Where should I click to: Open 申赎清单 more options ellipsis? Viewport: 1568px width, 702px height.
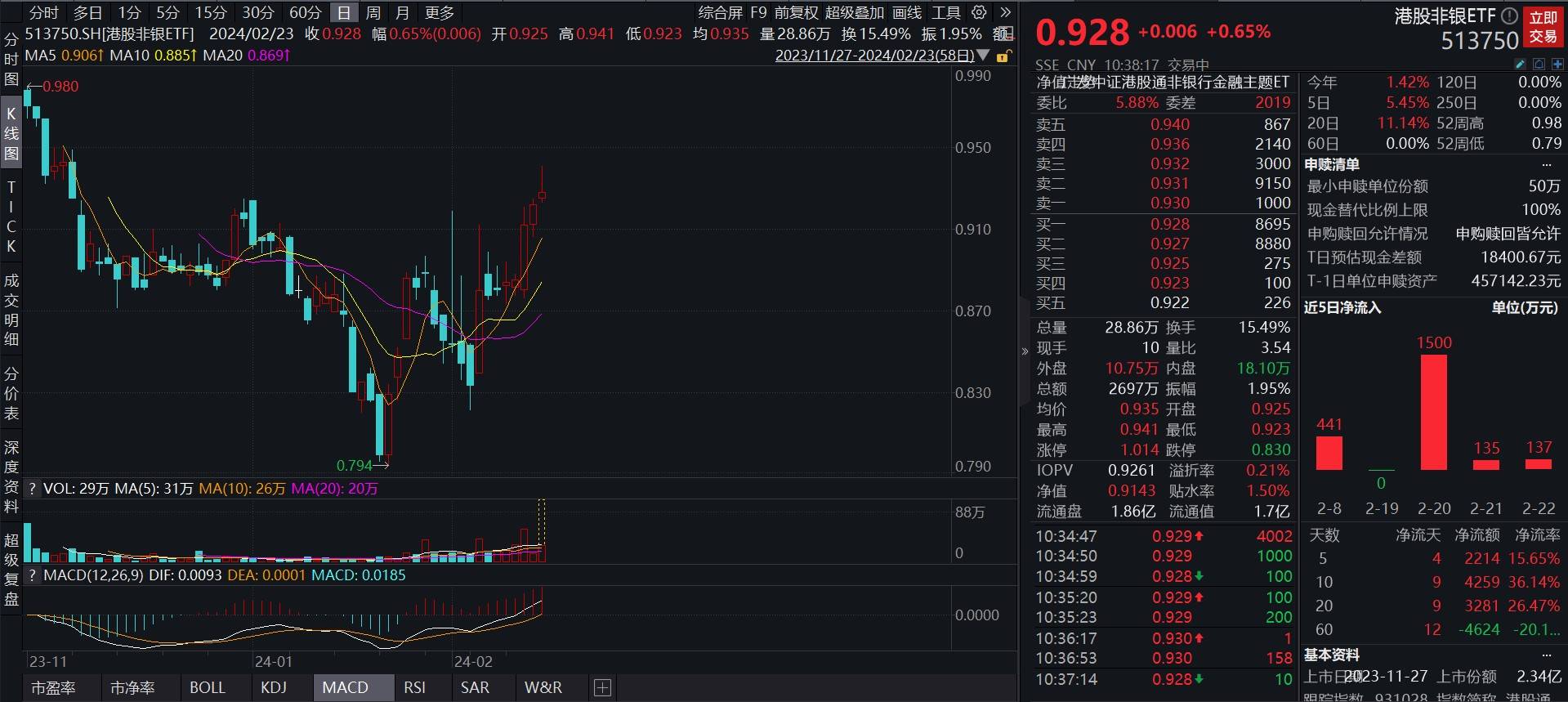click(1546, 165)
